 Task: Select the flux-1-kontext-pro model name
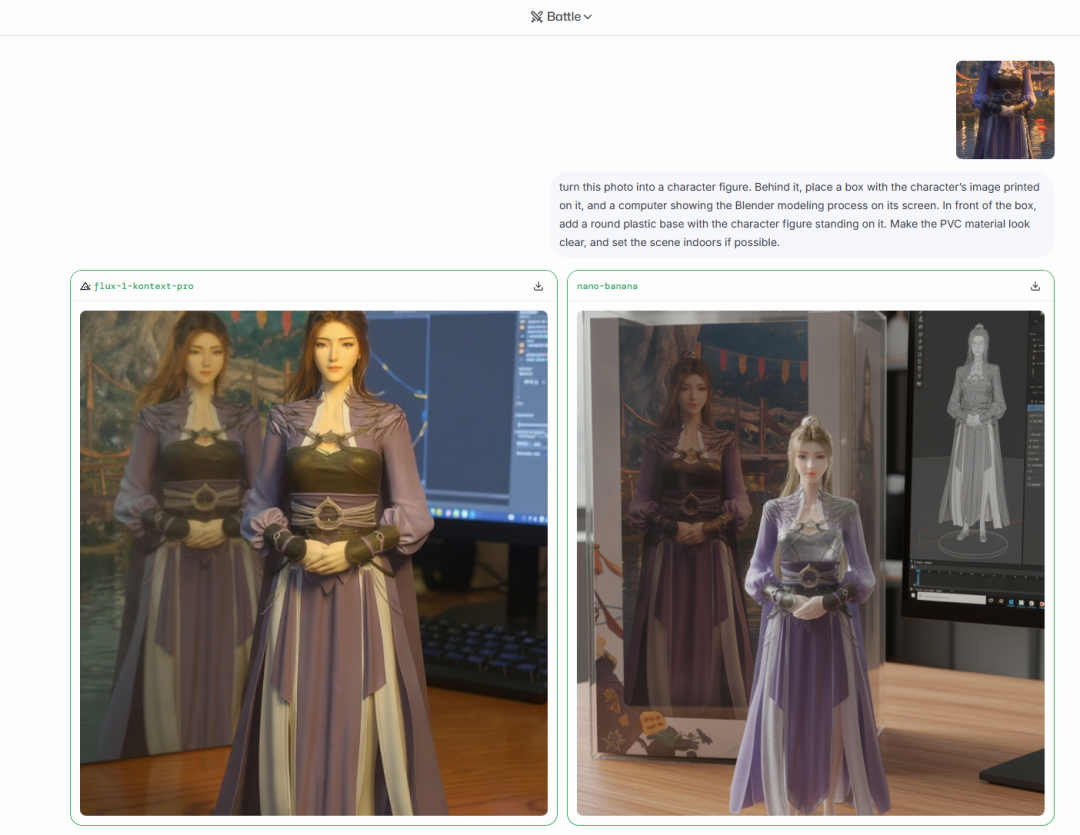point(144,286)
